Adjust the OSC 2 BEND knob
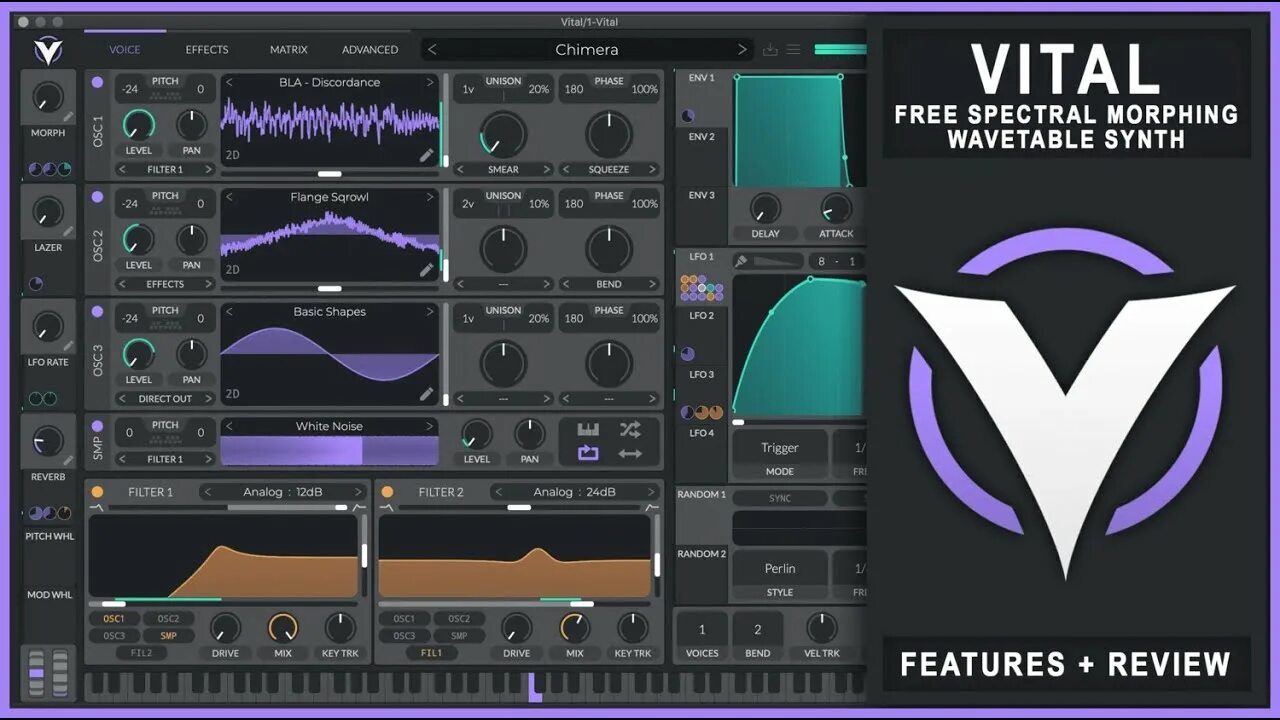1280x720 pixels. (x=609, y=249)
